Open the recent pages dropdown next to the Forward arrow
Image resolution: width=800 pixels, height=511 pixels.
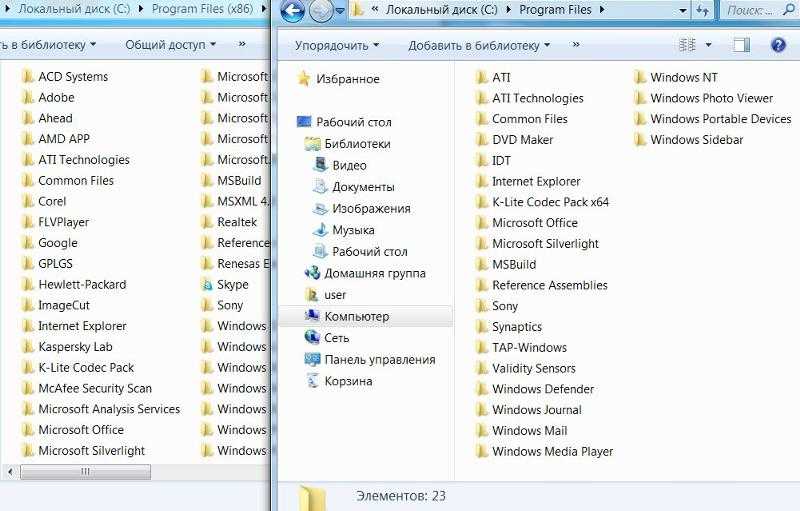point(340,11)
